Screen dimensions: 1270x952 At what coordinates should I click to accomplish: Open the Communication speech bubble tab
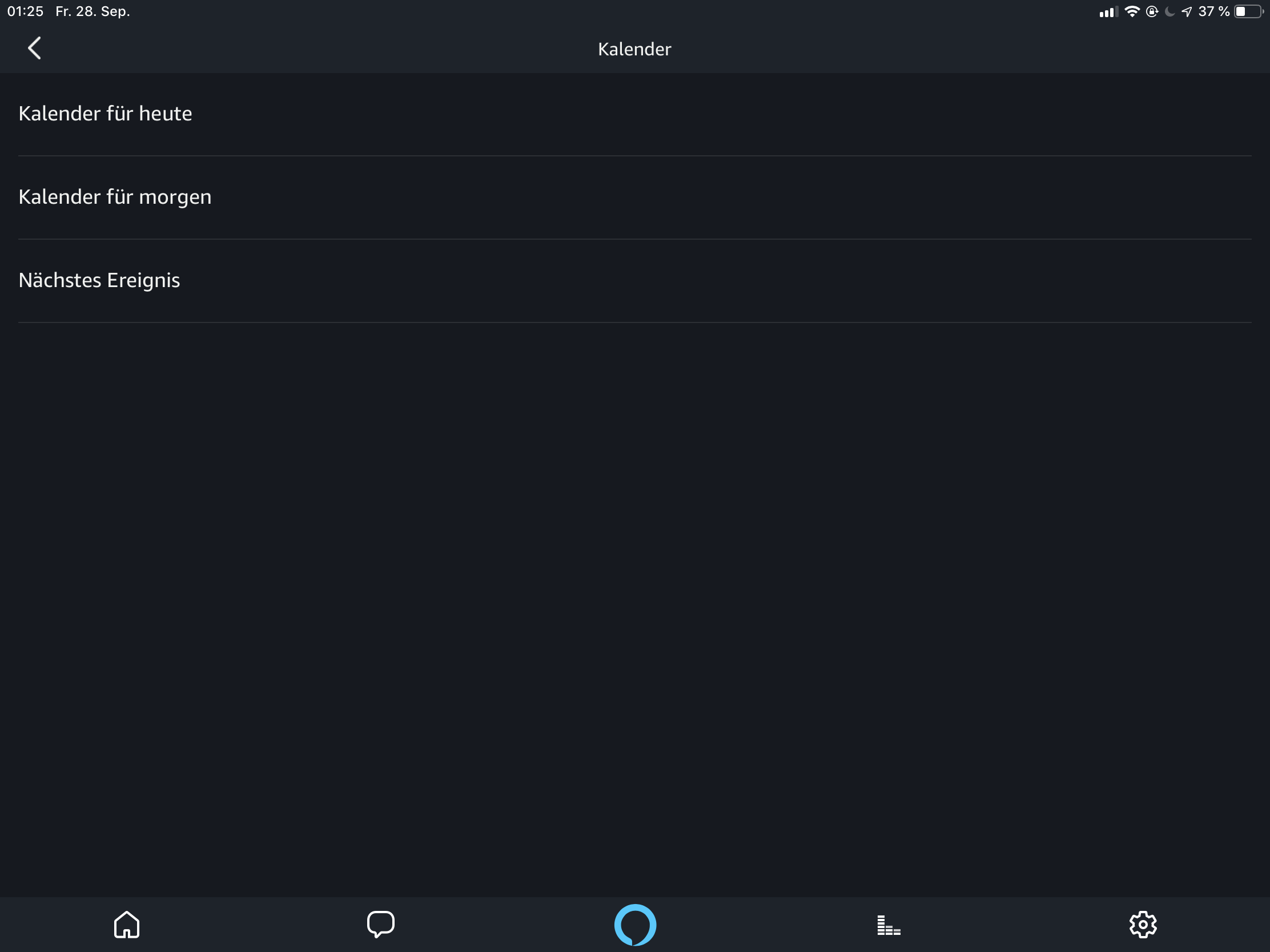[381, 925]
